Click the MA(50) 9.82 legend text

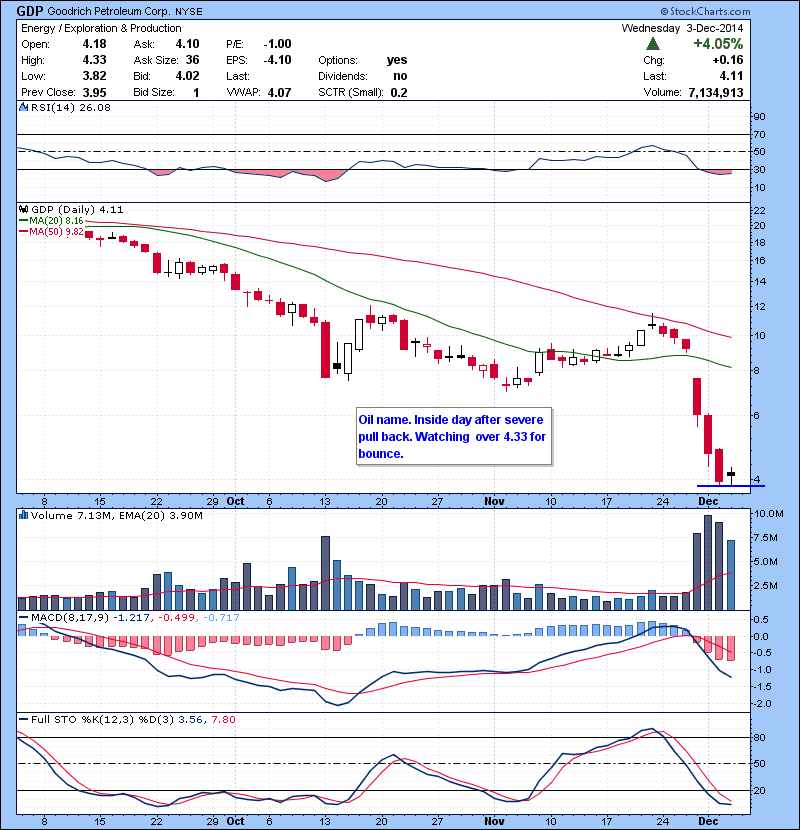click(x=57, y=232)
